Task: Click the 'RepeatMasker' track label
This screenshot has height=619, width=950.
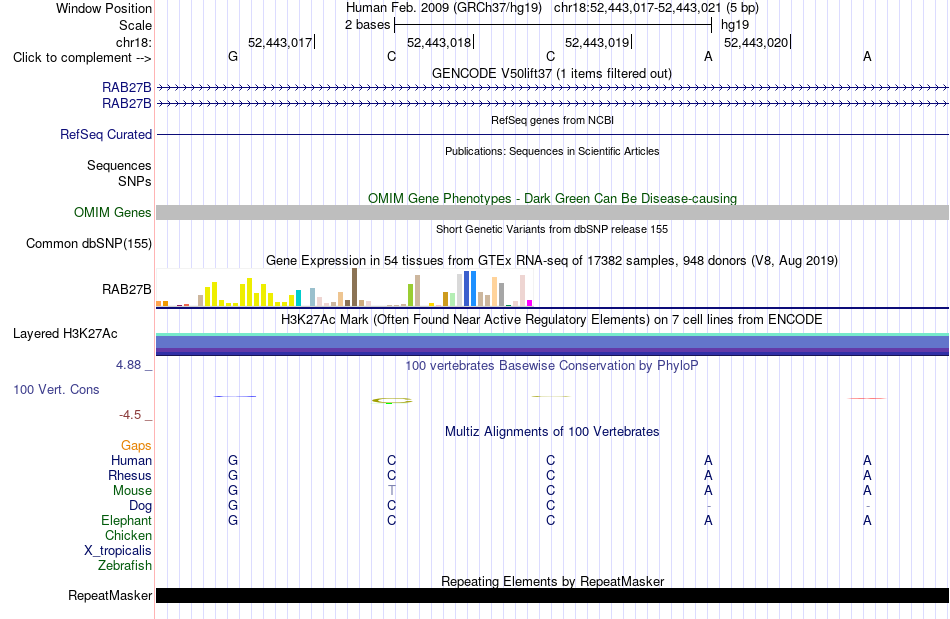Action: [110, 595]
